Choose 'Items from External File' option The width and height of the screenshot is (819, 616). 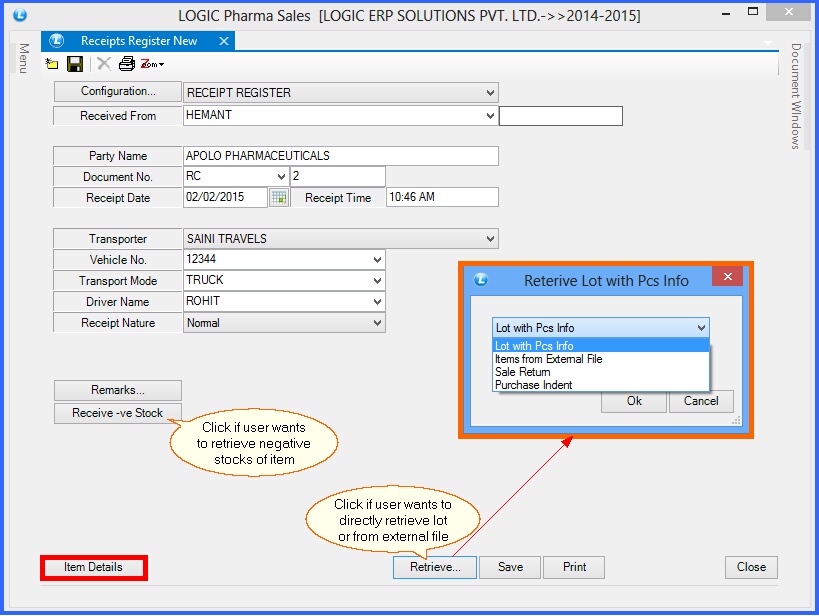pyautogui.click(x=548, y=359)
